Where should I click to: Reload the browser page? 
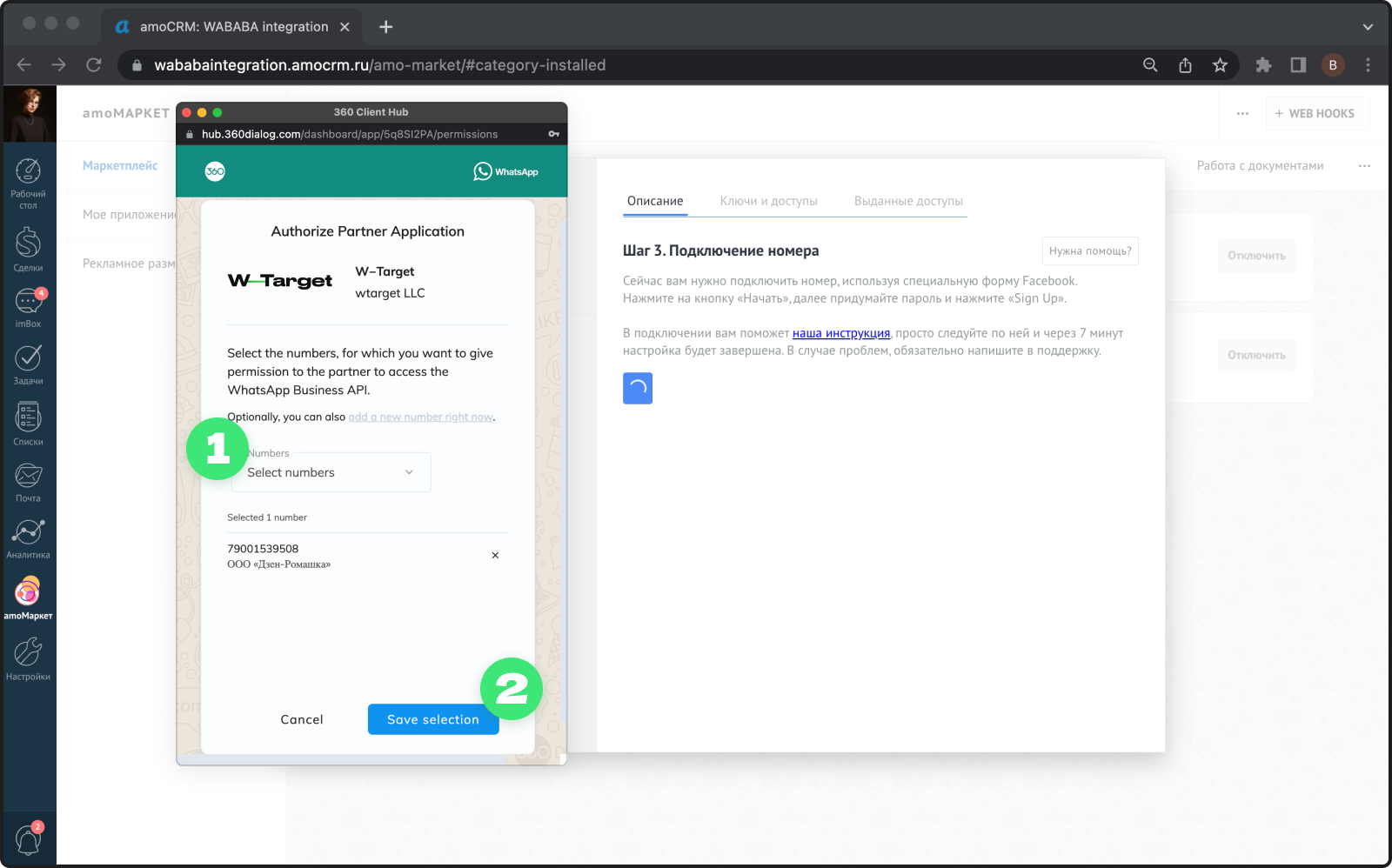pos(94,64)
